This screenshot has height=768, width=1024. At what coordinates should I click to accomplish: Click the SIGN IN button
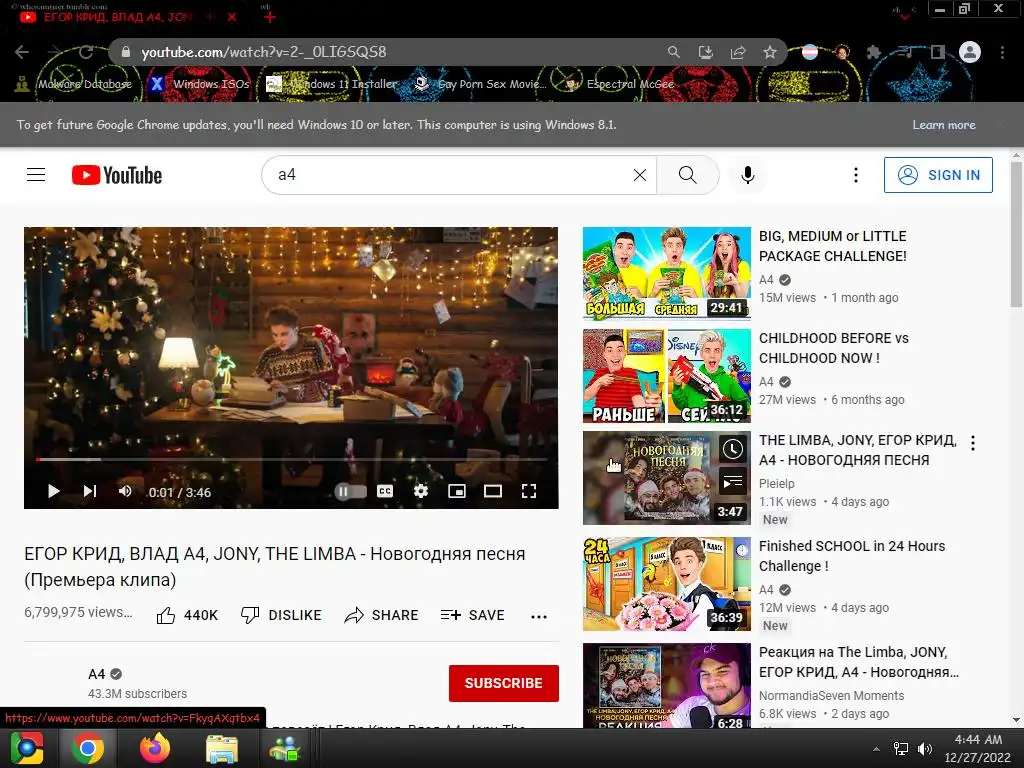[938, 175]
